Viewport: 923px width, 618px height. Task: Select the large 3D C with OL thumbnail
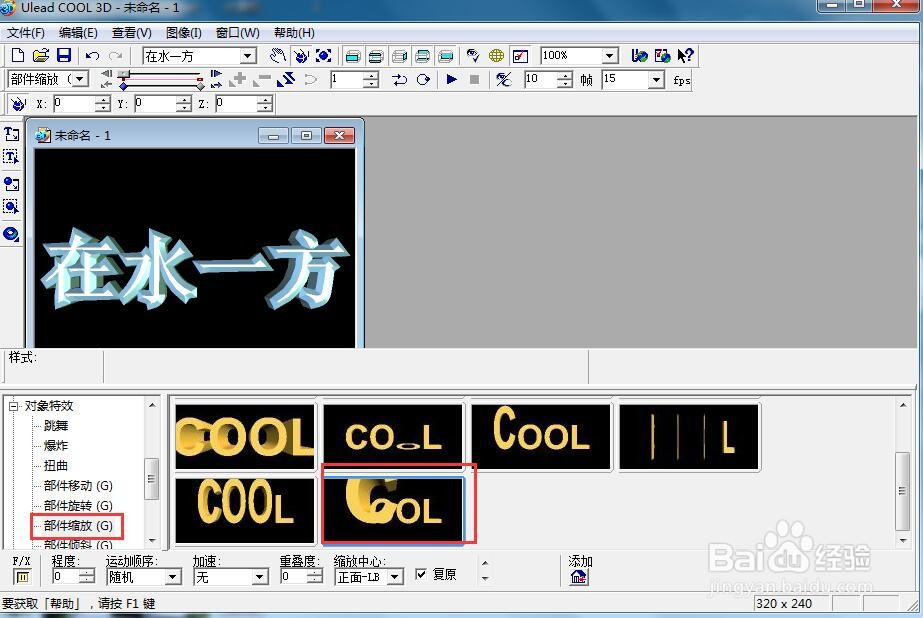pos(393,510)
